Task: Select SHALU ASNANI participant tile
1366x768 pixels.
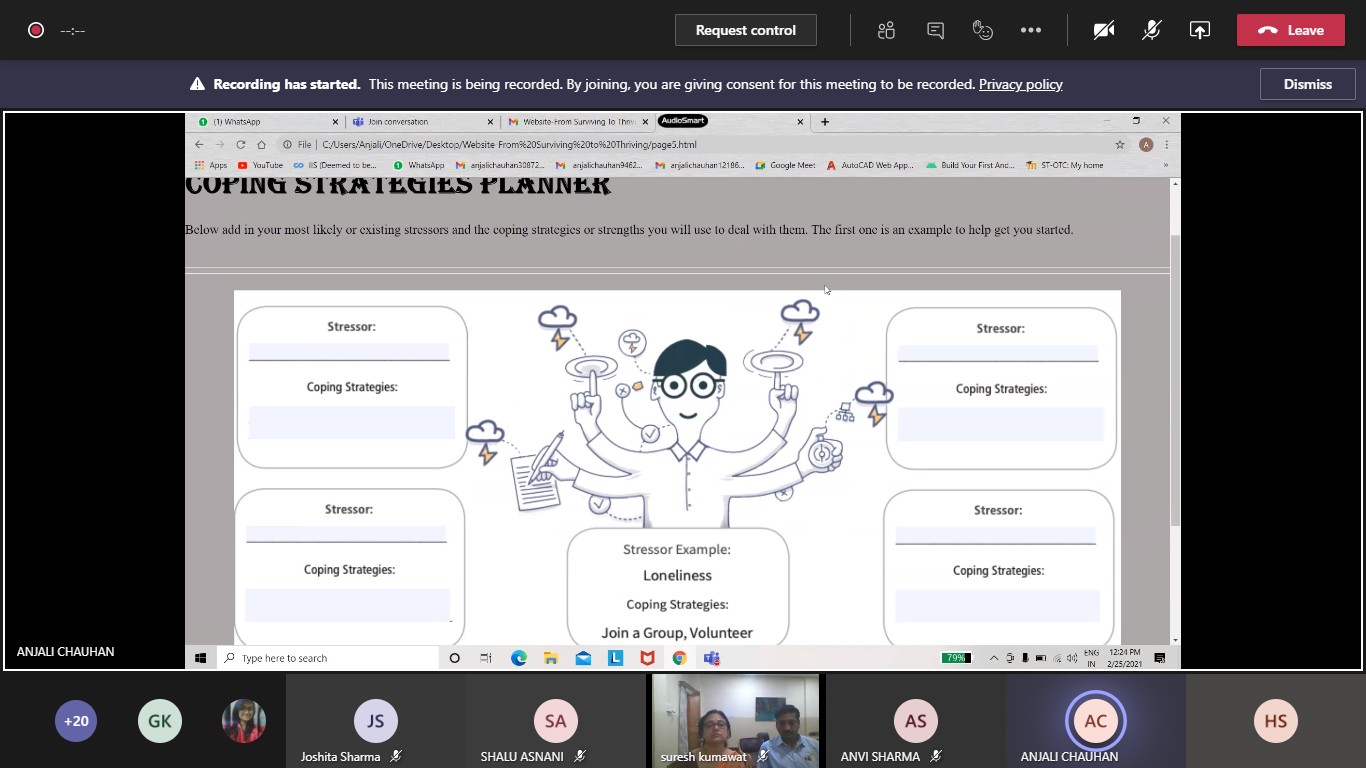Action: tap(555, 722)
